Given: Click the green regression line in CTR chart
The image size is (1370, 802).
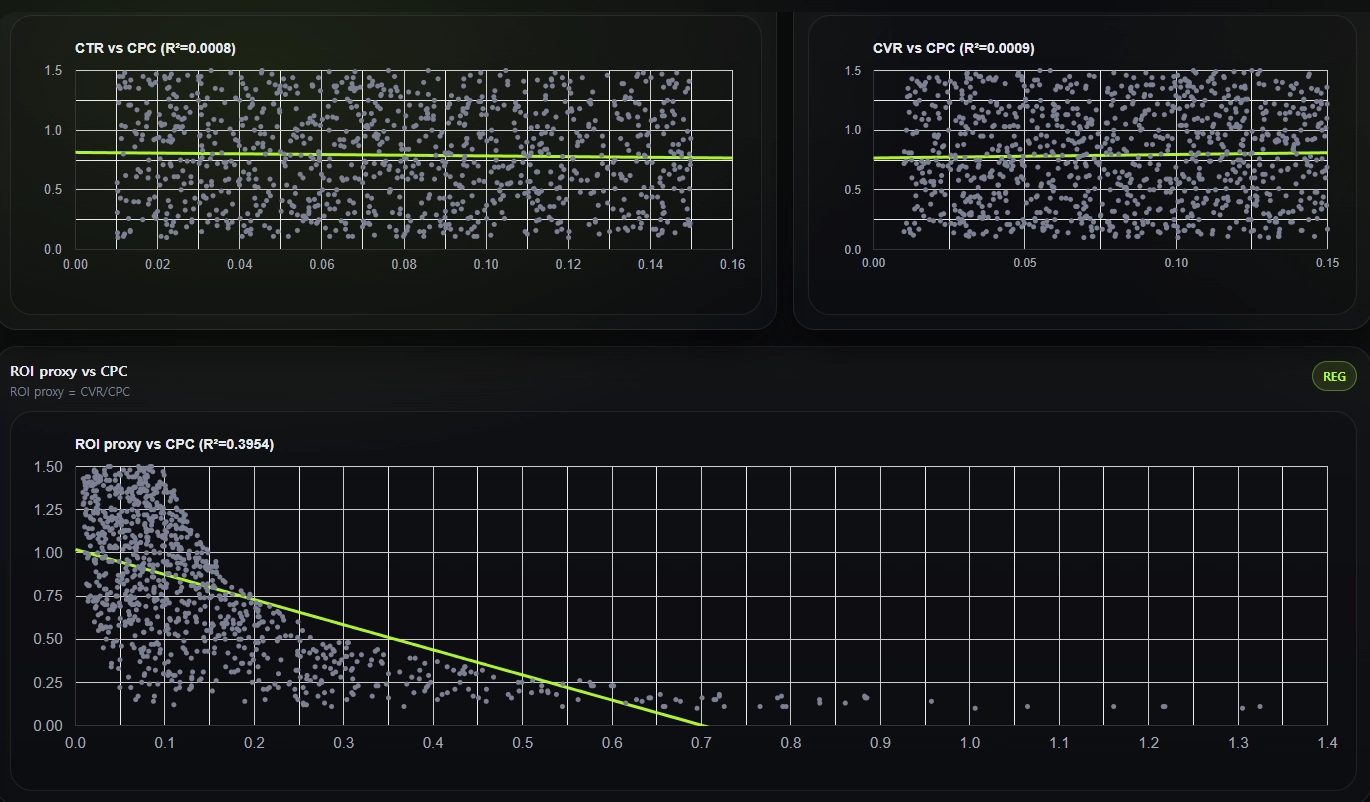Looking at the screenshot, I should (400, 155).
